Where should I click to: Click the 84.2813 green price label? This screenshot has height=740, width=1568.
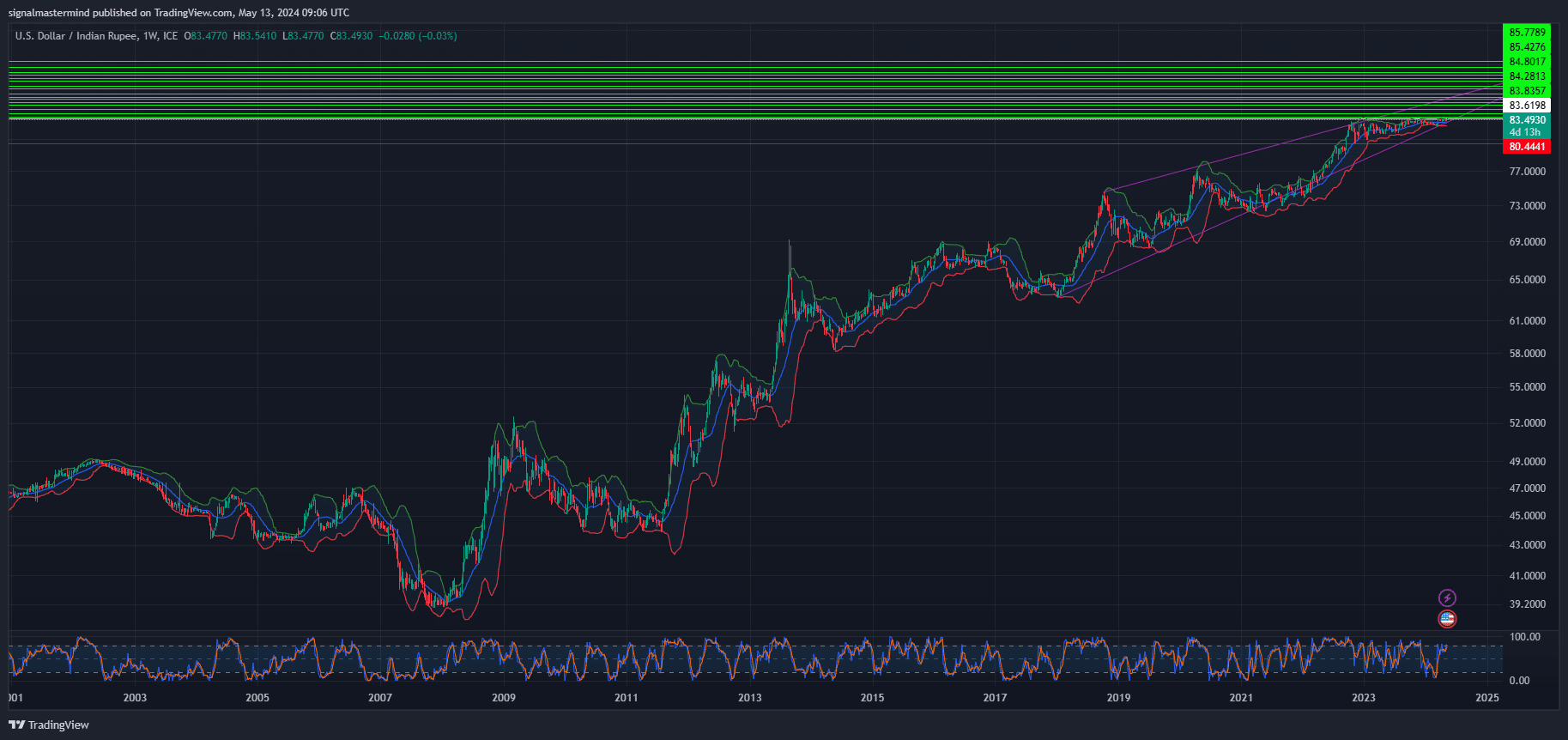pos(1528,76)
